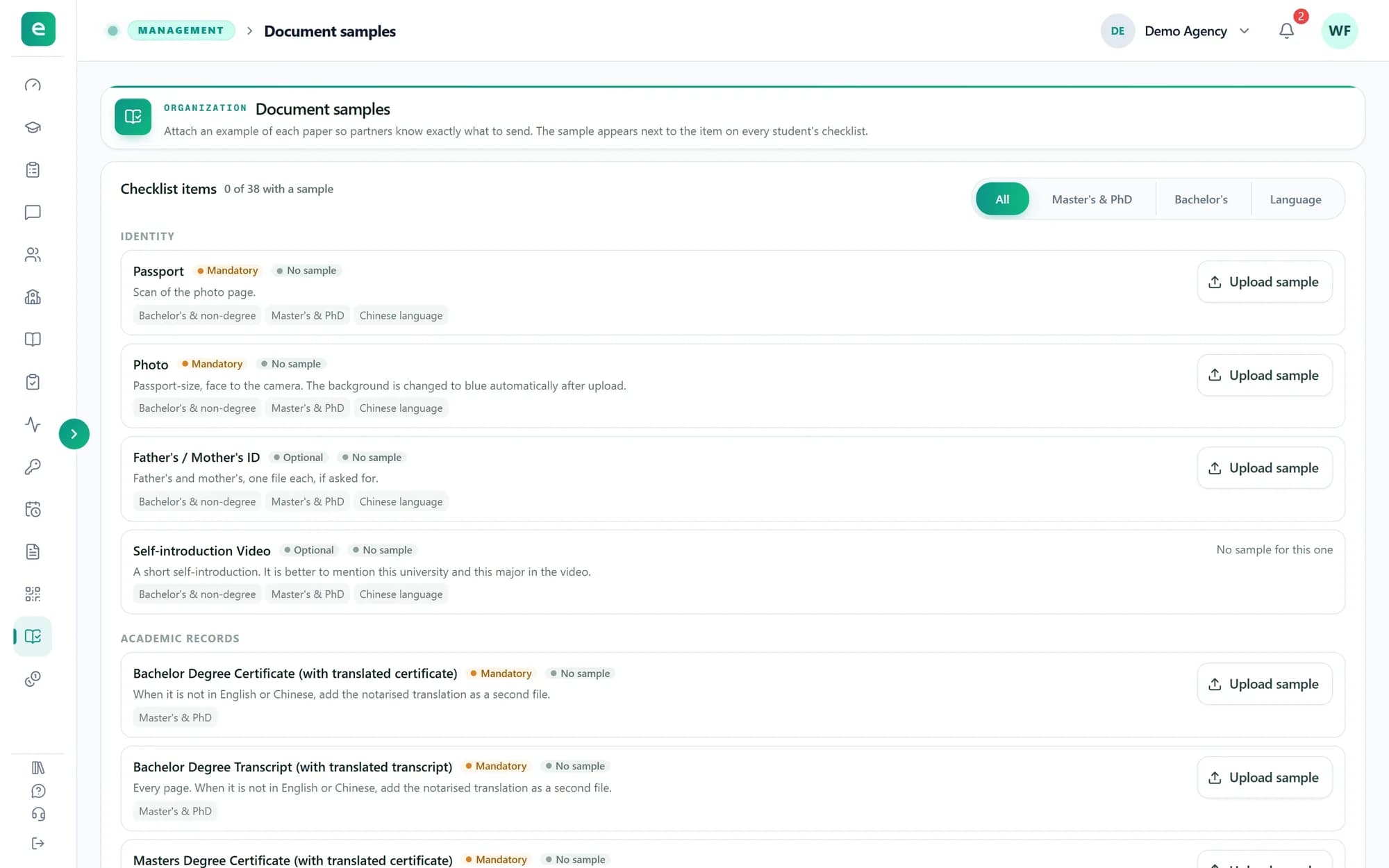Image resolution: width=1389 pixels, height=868 pixels.
Task: Open the notifications bell
Action: coord(1286,31)
